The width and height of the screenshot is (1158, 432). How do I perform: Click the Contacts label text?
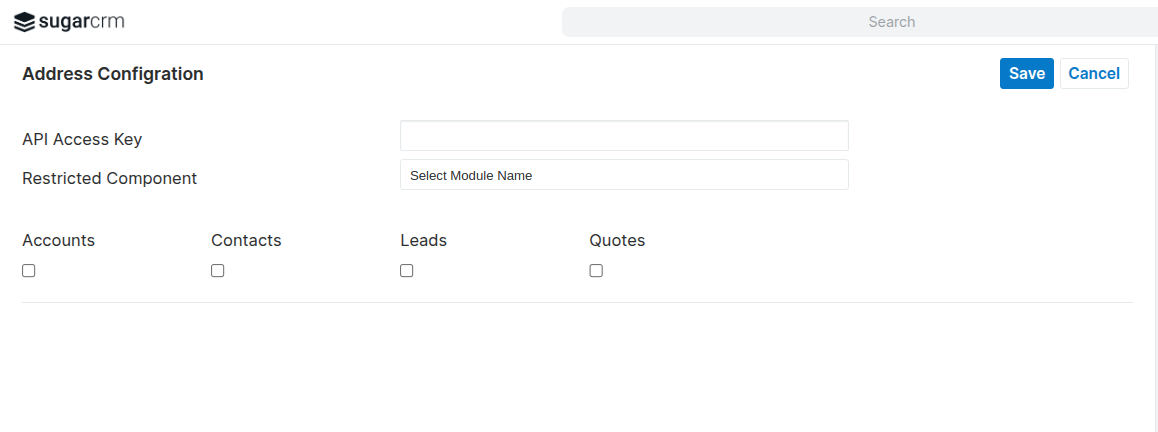pos(246,240)
